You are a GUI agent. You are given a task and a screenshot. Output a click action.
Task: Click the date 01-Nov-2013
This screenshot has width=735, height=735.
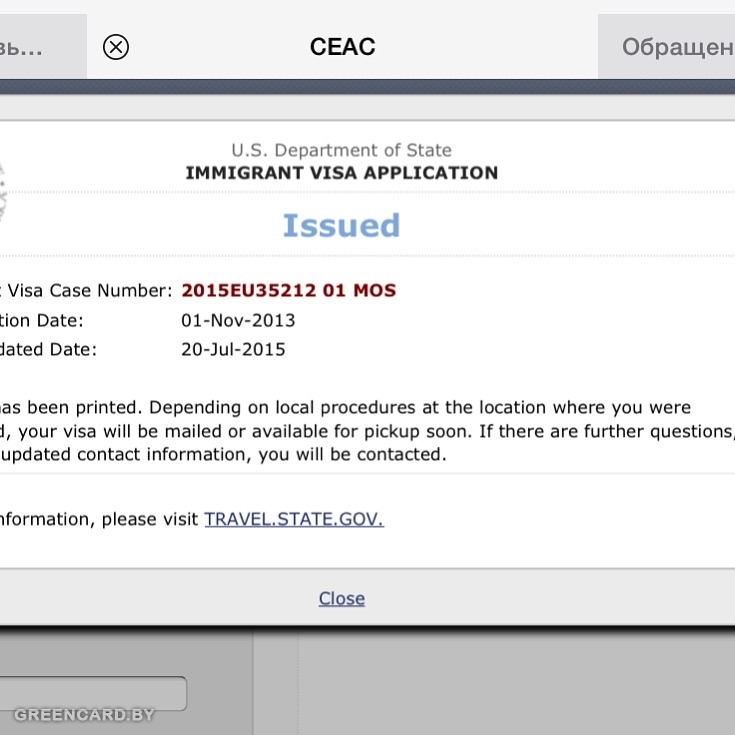(238, 321)
